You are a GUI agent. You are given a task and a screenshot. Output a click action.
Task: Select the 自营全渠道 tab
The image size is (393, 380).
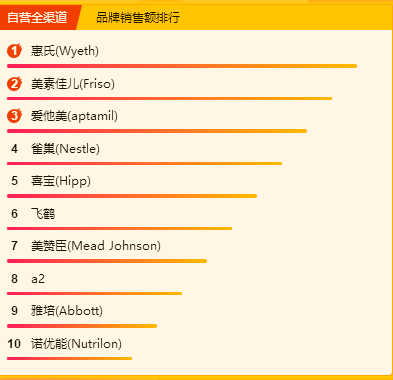tap(37, 17)
